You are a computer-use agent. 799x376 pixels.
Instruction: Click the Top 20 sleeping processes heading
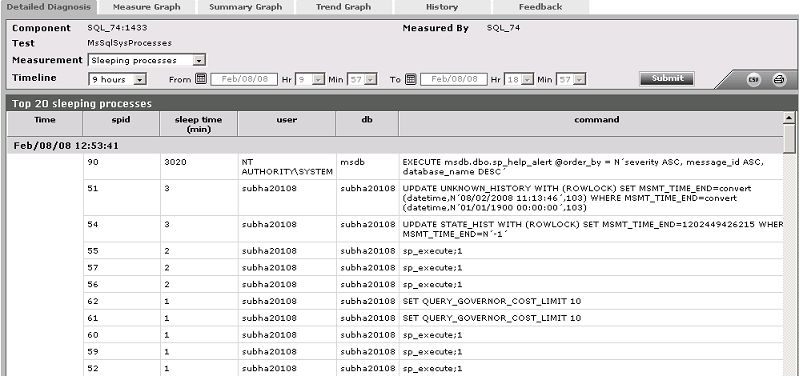[x=82, y=104]
